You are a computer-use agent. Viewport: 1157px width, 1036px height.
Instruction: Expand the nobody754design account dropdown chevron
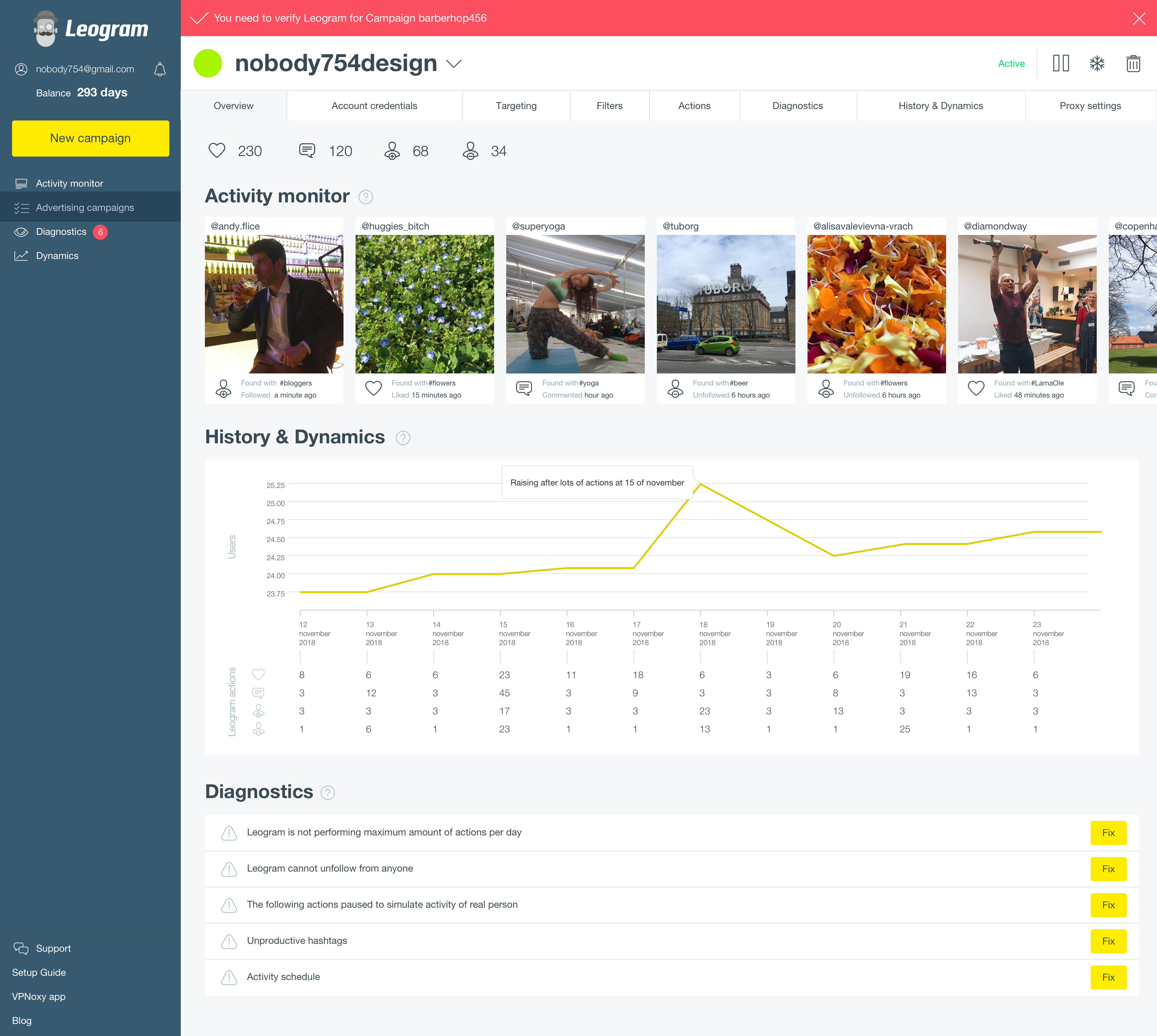coord(454,64)
